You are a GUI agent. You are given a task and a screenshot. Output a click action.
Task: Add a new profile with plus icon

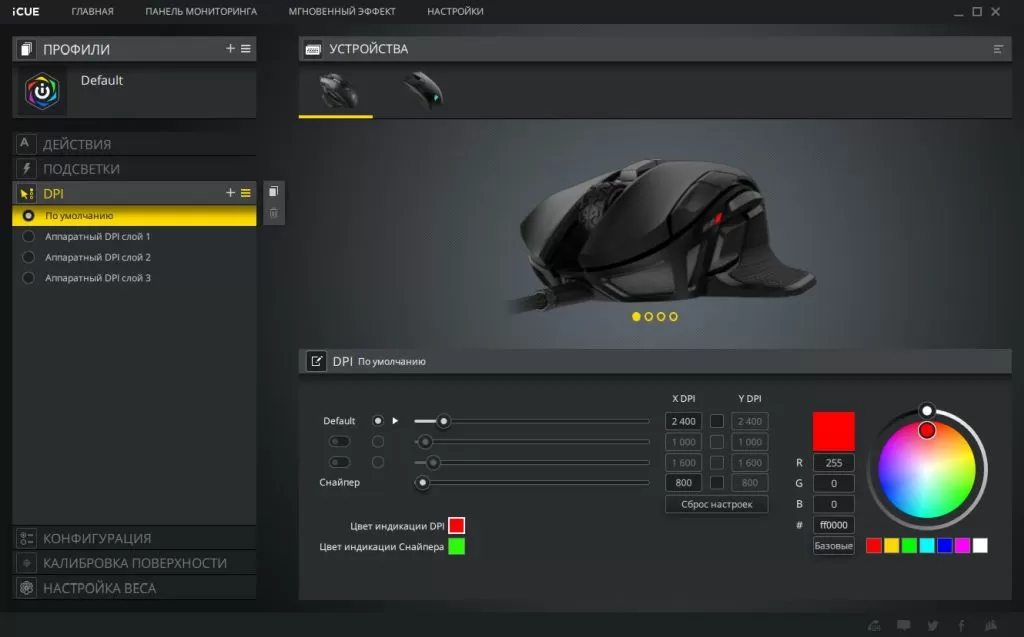click(x=230, y=48)
